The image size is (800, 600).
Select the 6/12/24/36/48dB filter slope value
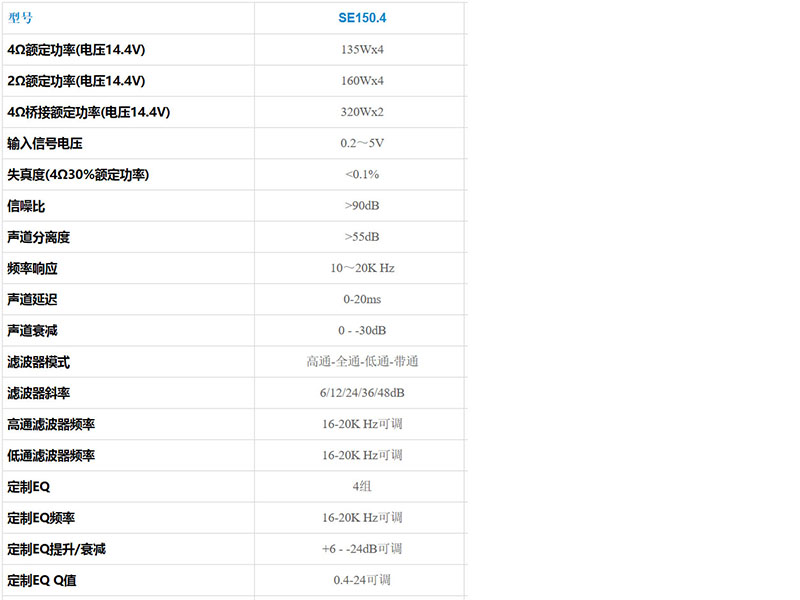362,393
